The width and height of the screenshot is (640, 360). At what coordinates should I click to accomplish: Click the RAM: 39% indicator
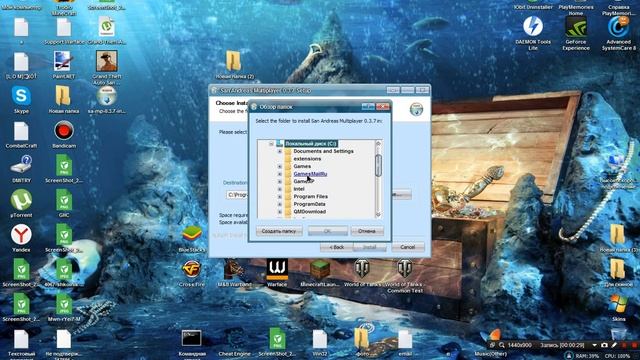tap(588, 356)
